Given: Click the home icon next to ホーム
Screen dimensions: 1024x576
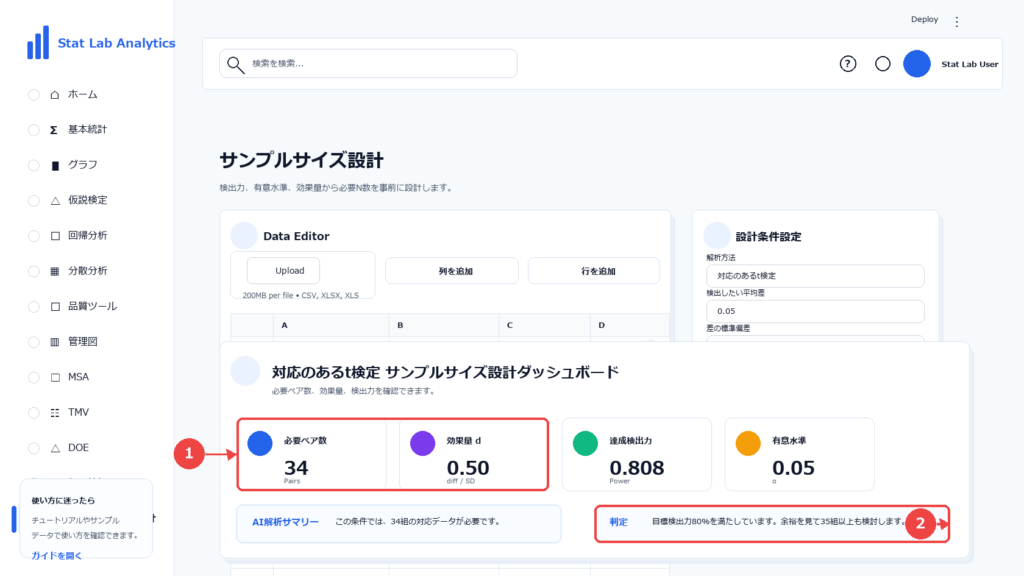Looking at the screenshot, I should click(x=55, y=95).
